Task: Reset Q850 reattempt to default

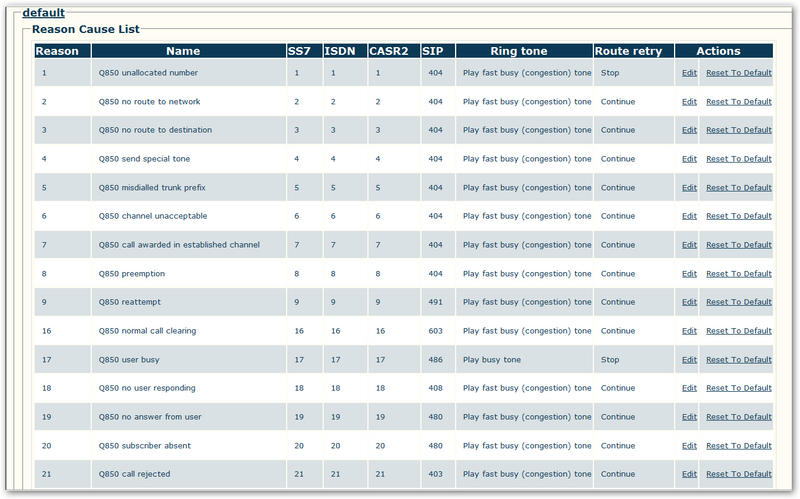Action: point(739,302)
